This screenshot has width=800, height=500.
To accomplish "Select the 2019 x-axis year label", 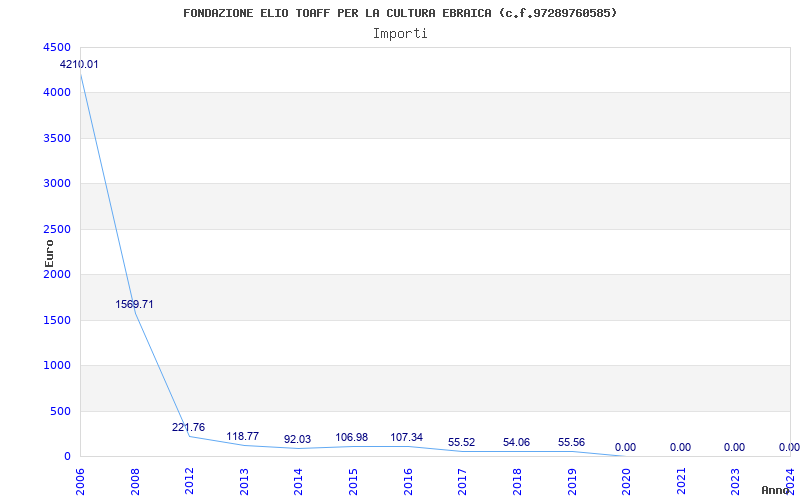I will pyautogui.click(x=571, y=482).
